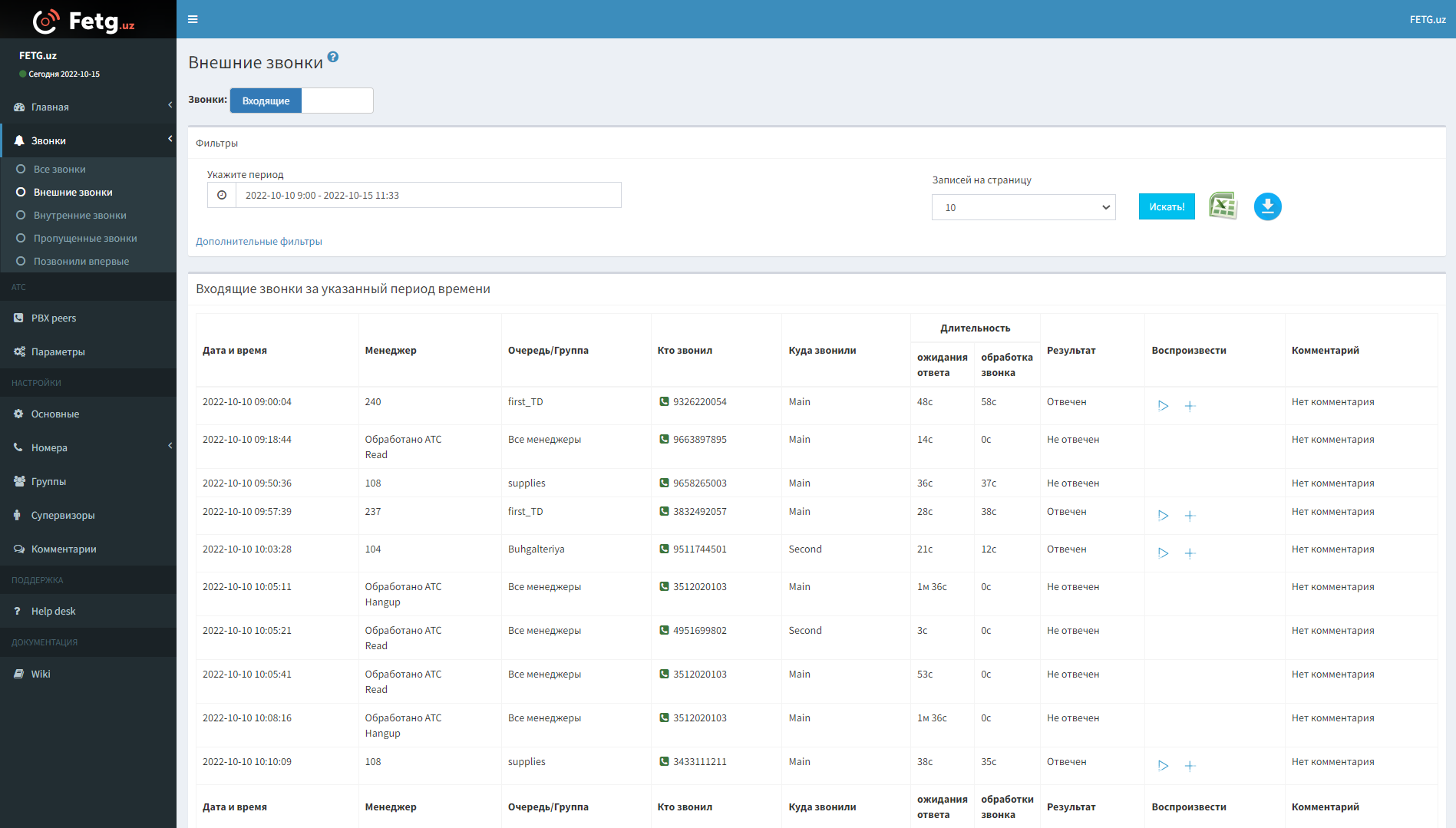Click the blue download icon
Viewport: 1456px width, 828px height.
click(x=1268, y=206)
